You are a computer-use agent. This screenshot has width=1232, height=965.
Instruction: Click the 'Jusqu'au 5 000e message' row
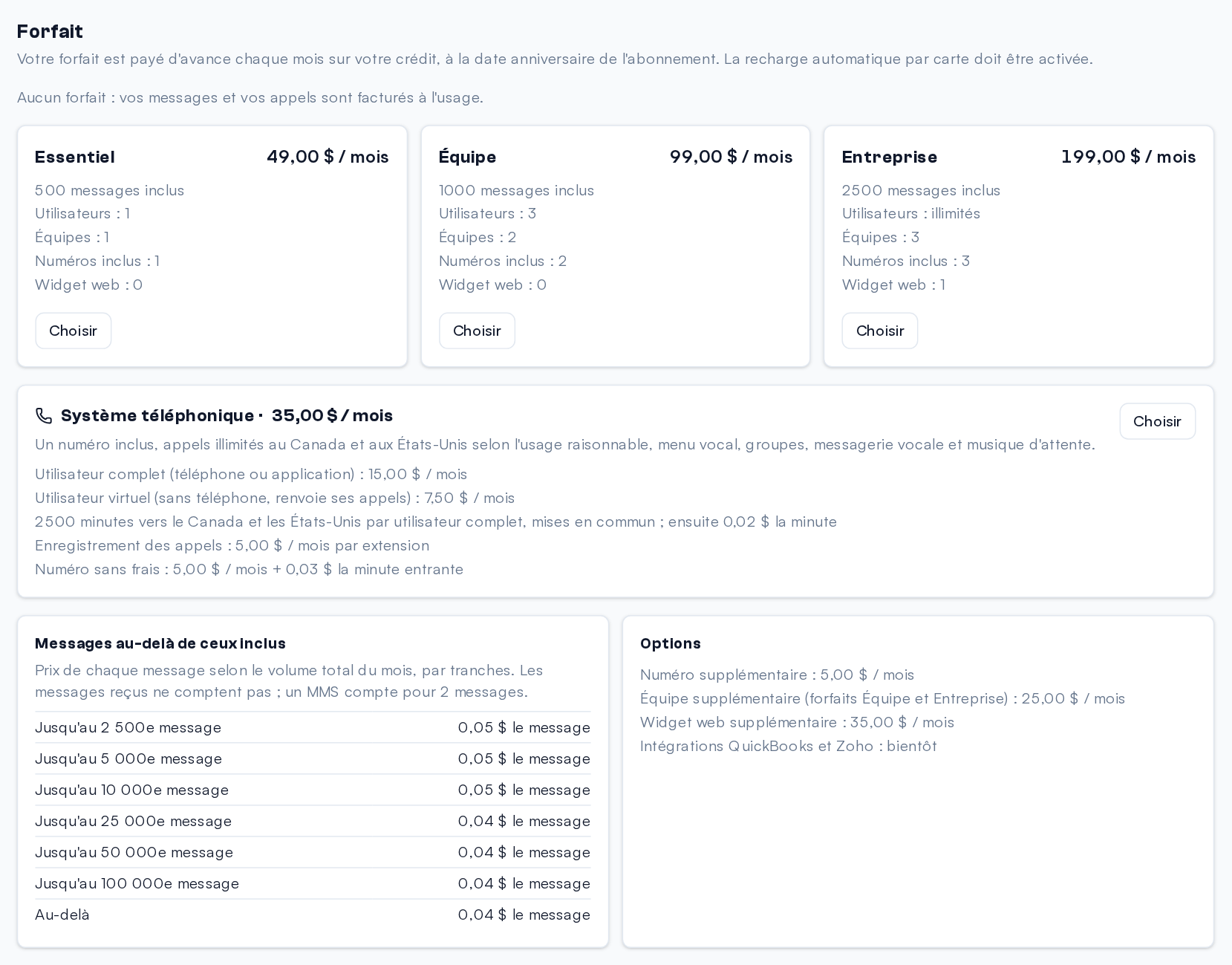313,758
